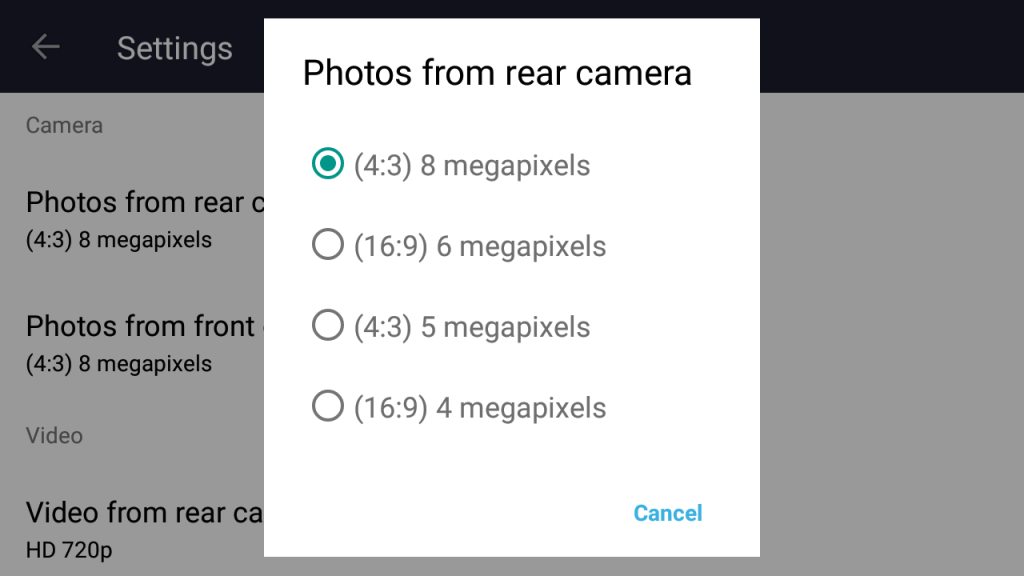Viewport: 1024px width, 576px height.
Task: Select the (4:3) 8 megapixels radio button
Action: [x=328, y=165]
